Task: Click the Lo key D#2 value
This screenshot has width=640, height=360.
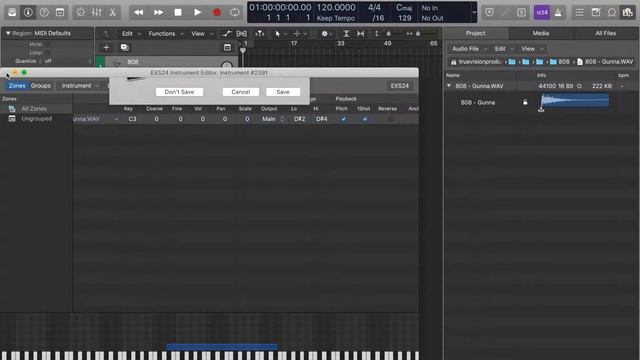Action: [x=299, y=119]
